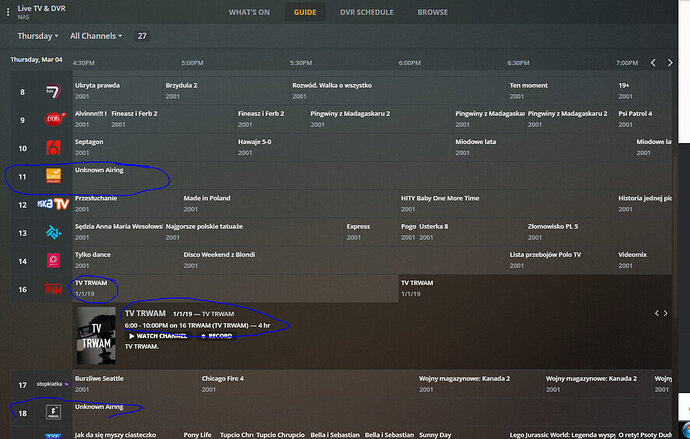Select Ukryta prawda on channel 8
This screenshot has width=690, height=439.
(117, 91)
